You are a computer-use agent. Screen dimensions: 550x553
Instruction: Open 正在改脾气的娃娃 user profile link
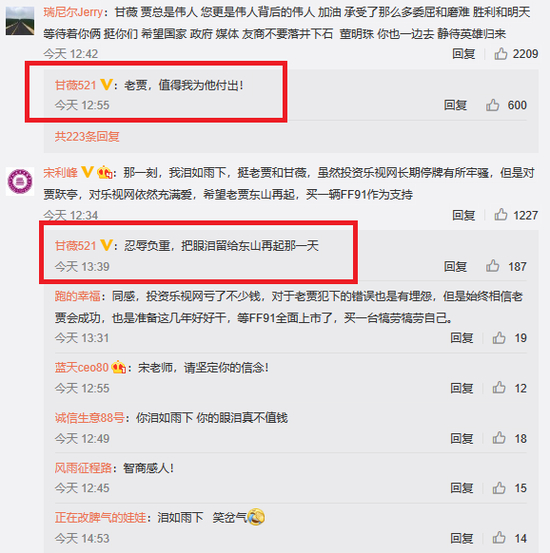click(x=101, y=517)
